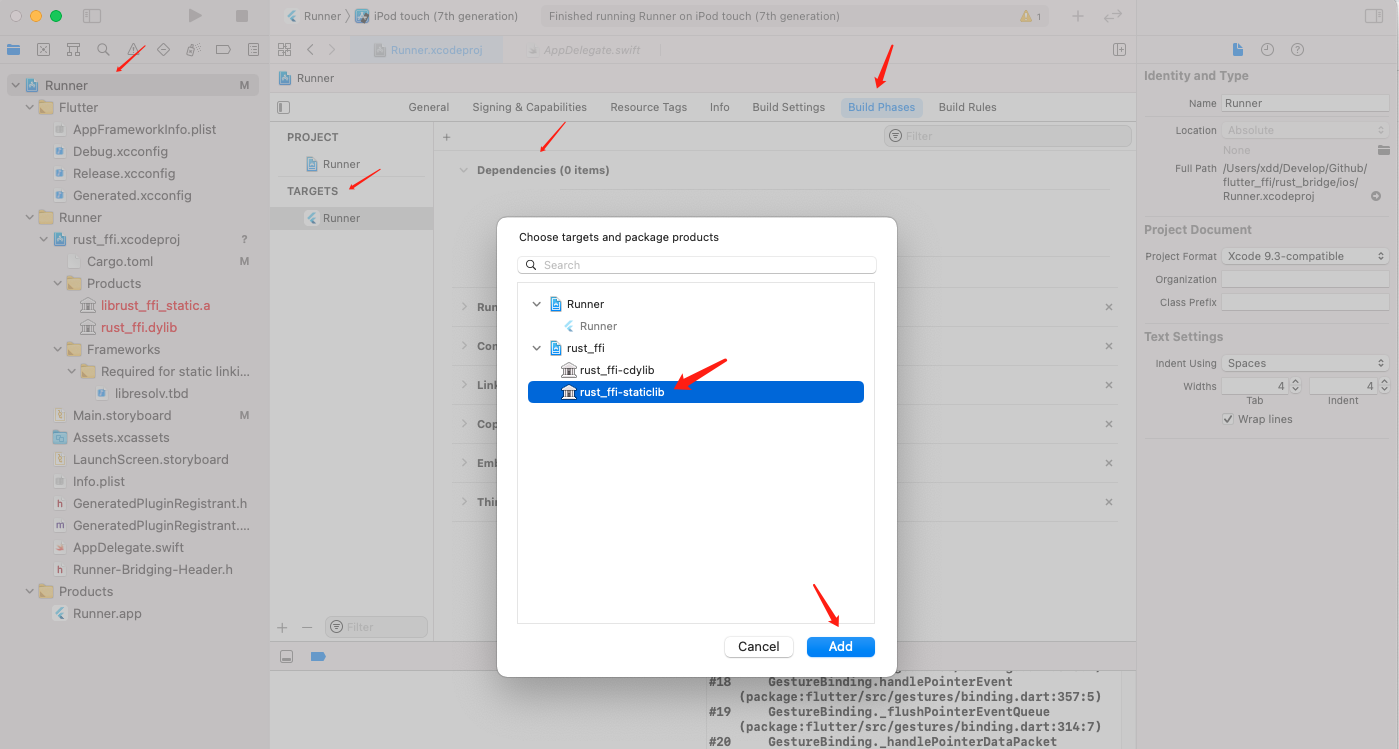Open related items grid menu

point(284,49)
